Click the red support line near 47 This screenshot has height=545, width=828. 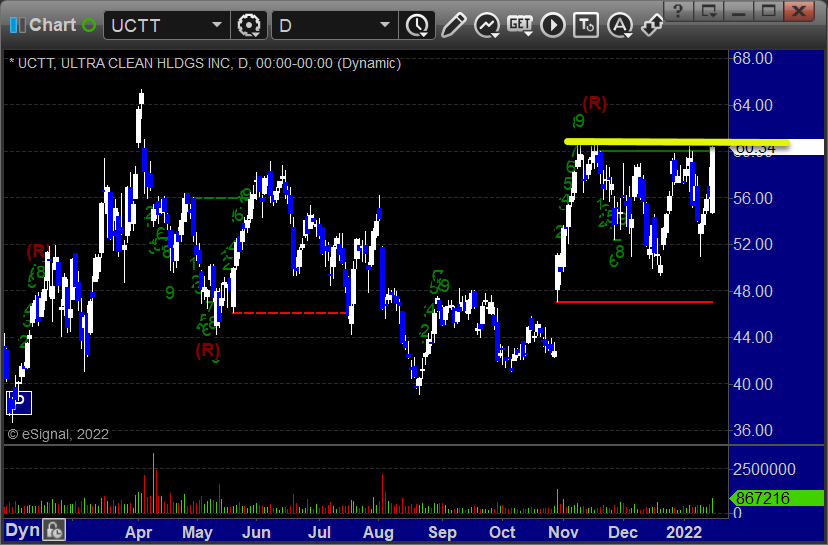(x=635, y=302)
